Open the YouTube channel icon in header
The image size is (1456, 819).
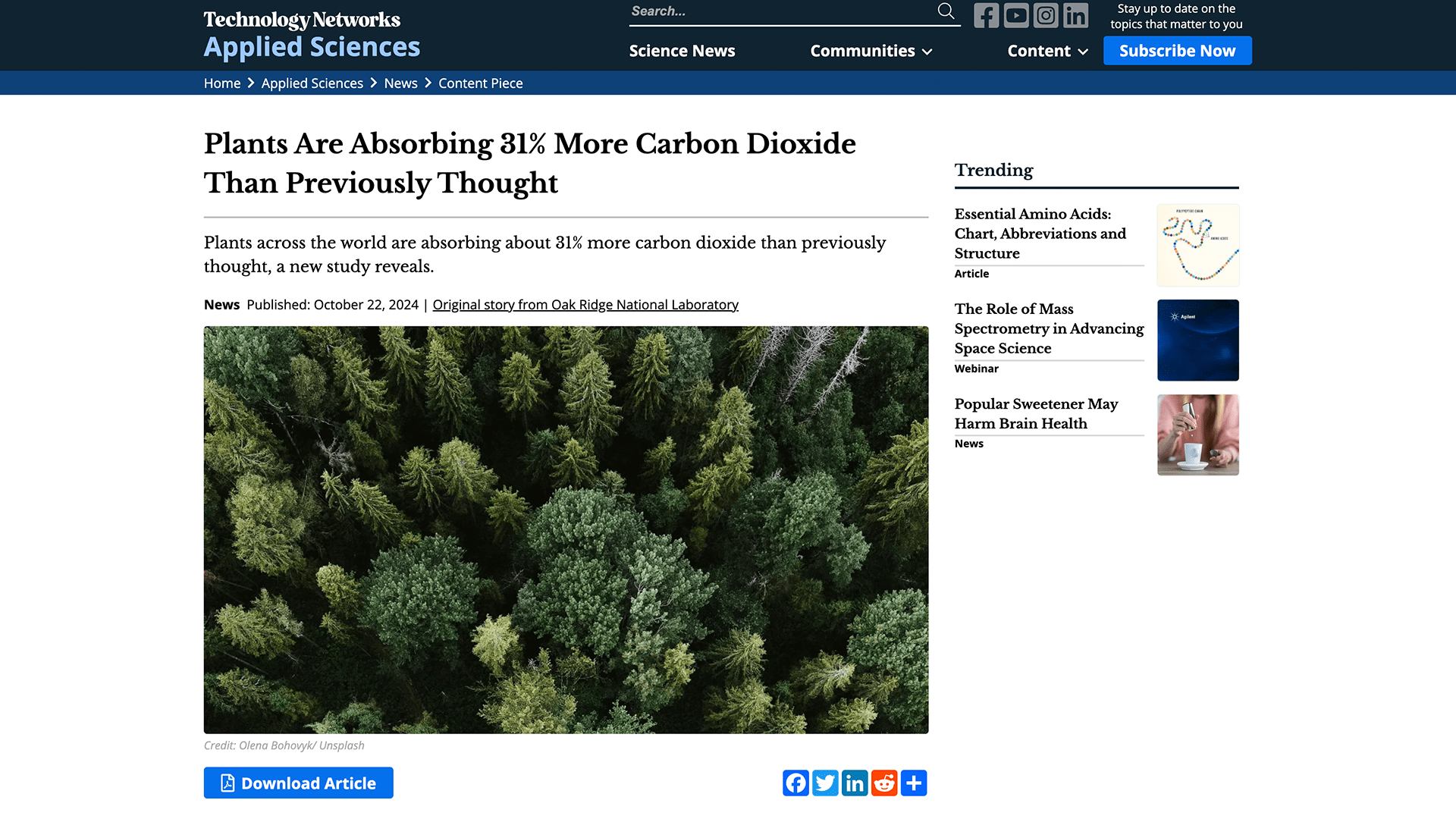coord(1016,15)
